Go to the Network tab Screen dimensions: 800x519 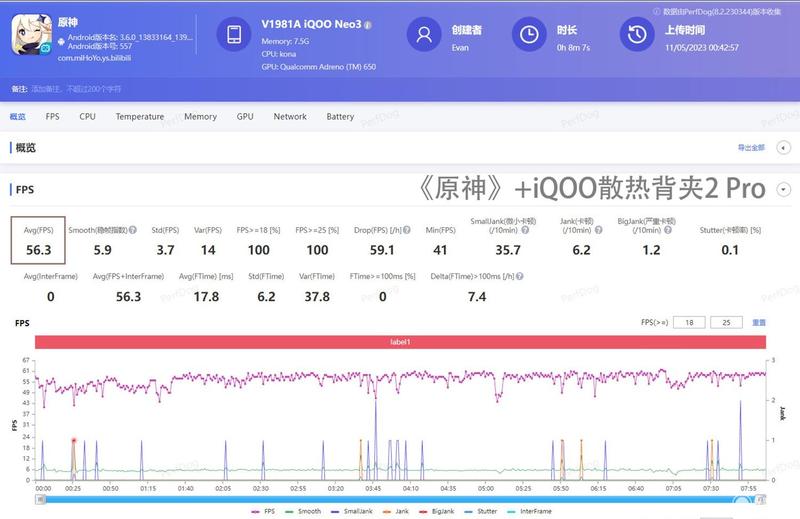290,116
